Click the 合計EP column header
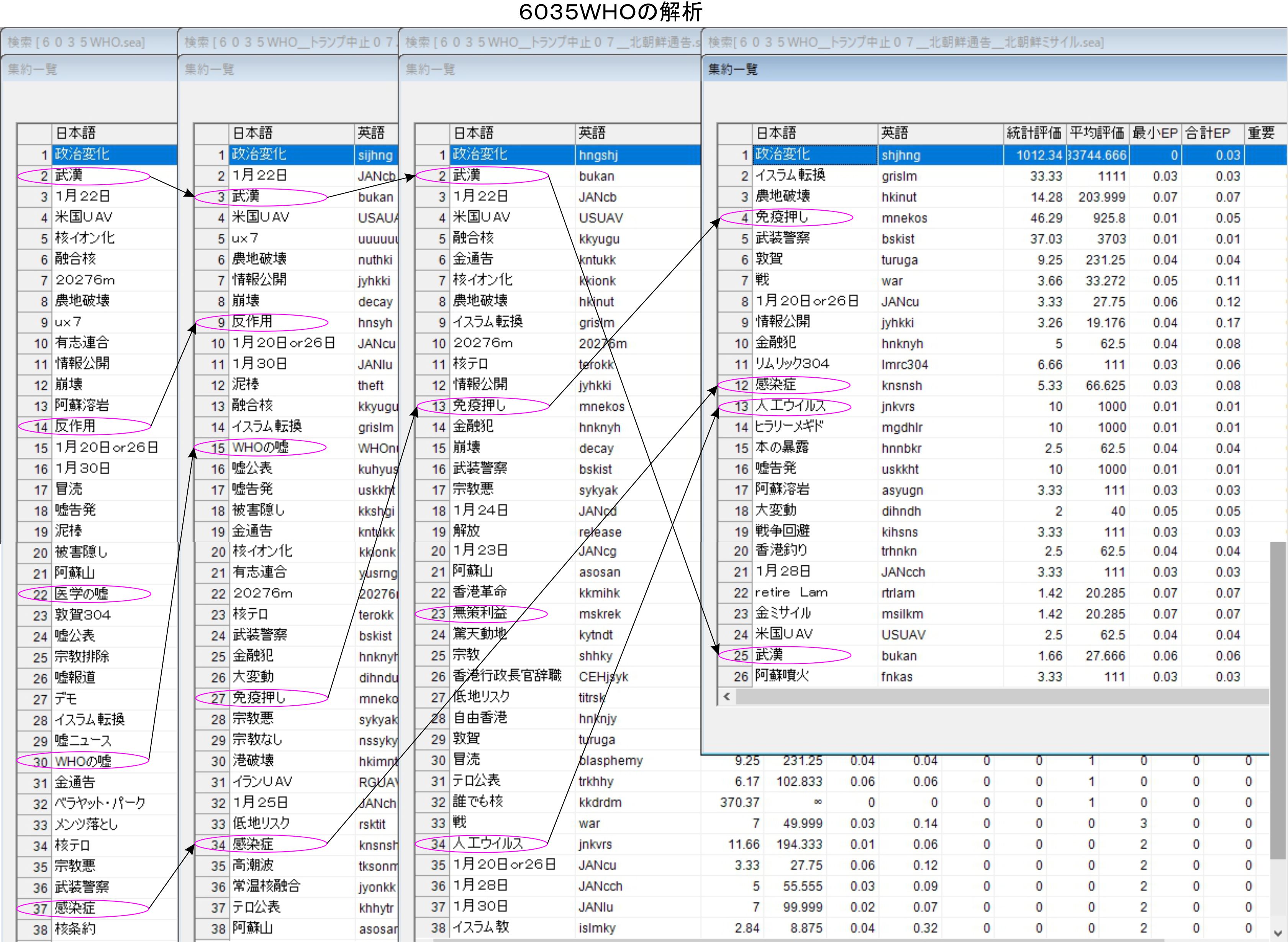 tap(1208, 133)
